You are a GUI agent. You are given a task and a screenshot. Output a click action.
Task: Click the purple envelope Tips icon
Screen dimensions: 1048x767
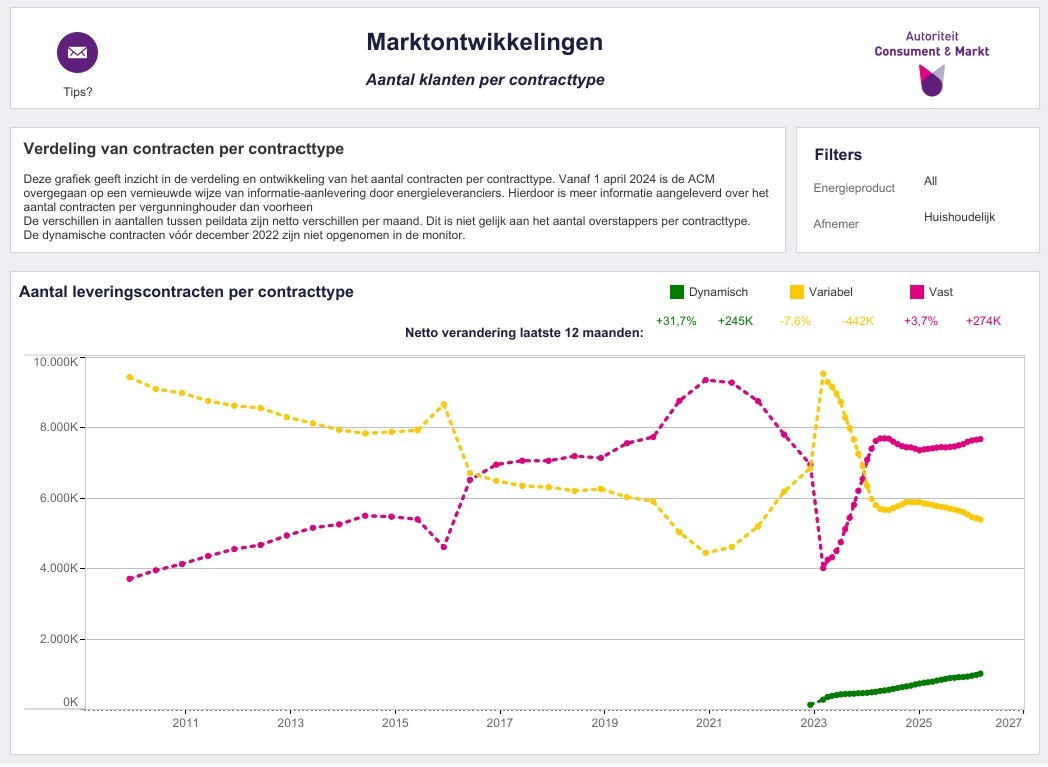click(x=77, y=53)
